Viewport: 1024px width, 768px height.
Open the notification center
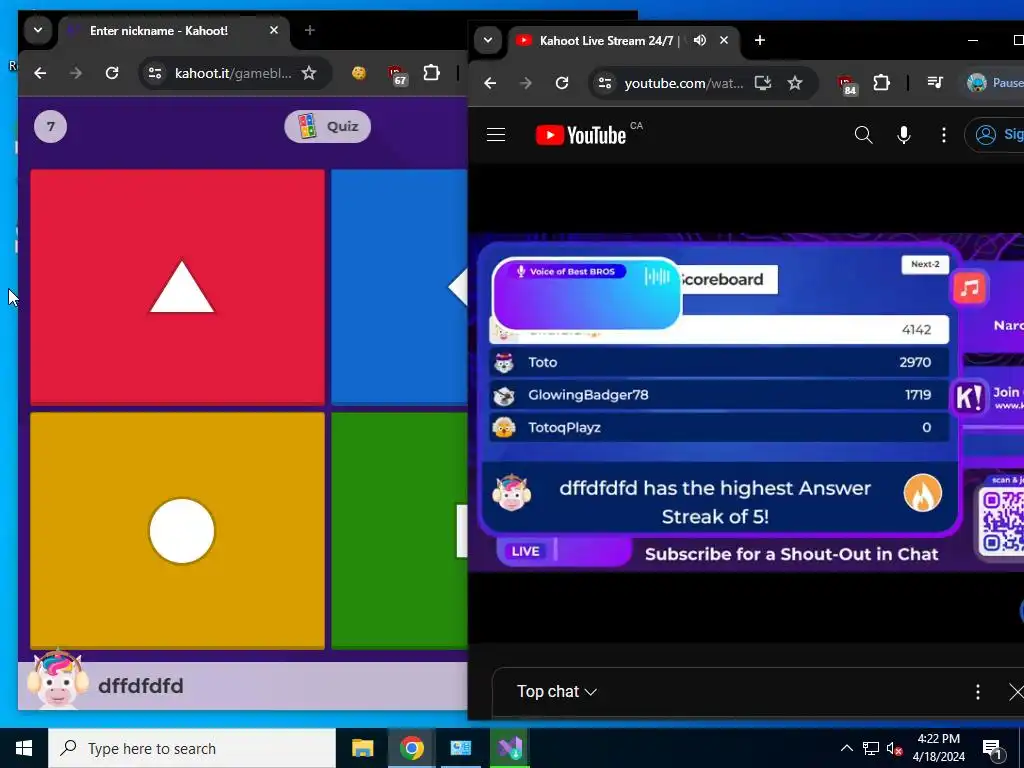pos(992,748)
